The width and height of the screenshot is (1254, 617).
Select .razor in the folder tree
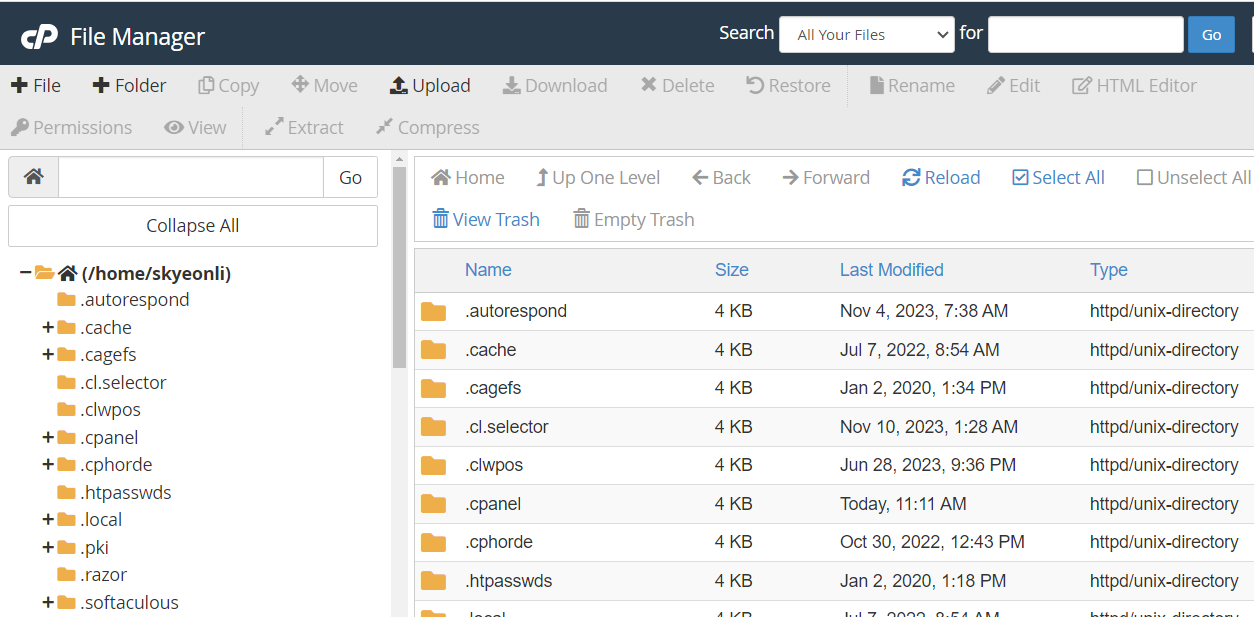pyautogui.click(x=104, y=575)
